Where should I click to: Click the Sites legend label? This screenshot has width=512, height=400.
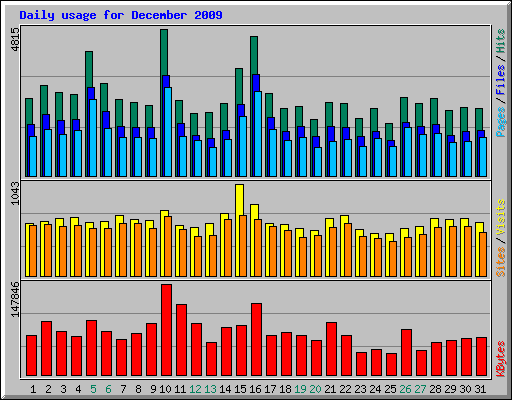click(x=500, y=262)
